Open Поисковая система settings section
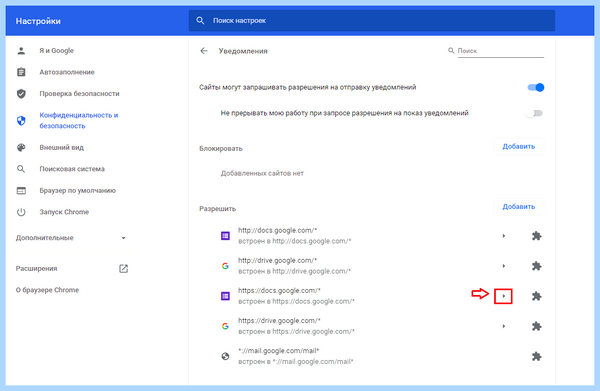The image size is (600, 391). coord(72,169)
